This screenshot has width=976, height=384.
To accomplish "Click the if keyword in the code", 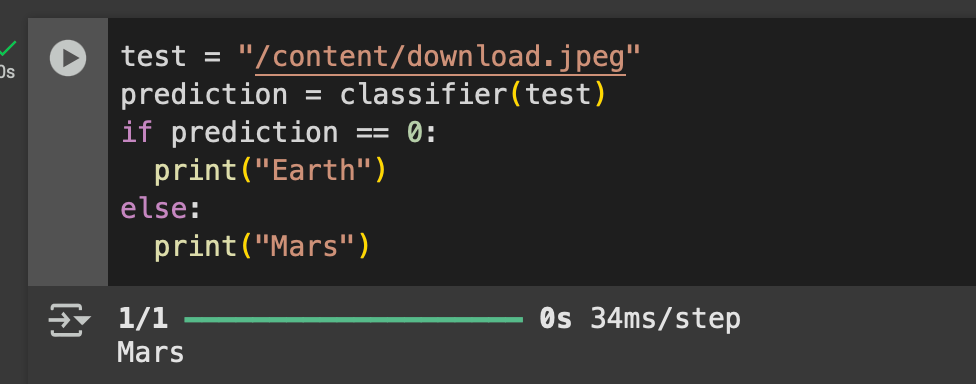I will (137, 133).
